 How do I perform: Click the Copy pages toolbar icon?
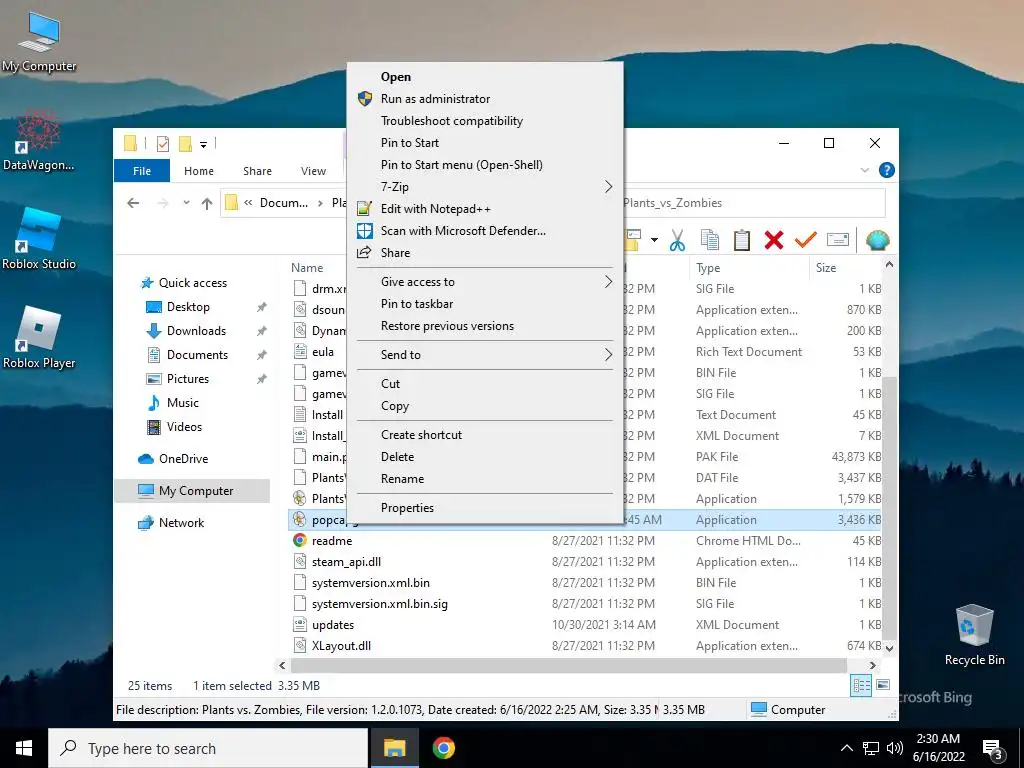(709, 240)
